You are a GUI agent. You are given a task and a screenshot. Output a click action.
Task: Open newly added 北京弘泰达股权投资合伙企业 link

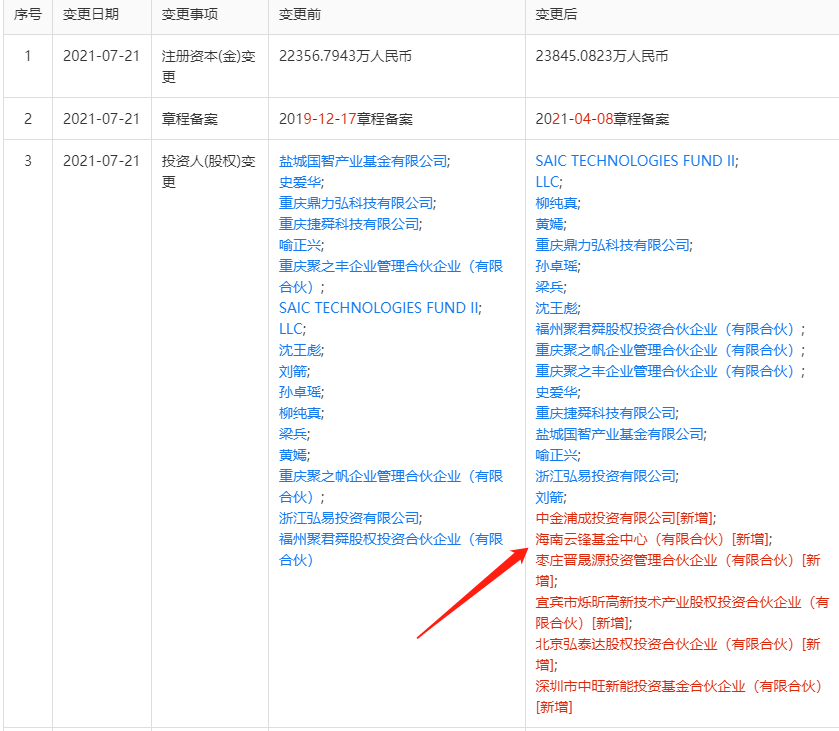pos(678,654)
